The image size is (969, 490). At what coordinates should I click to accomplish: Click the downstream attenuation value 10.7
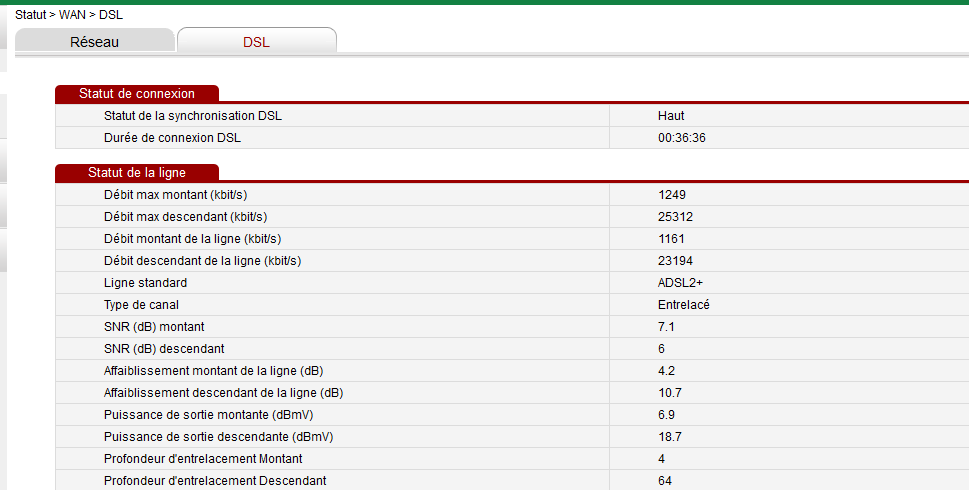pos(669,392)
